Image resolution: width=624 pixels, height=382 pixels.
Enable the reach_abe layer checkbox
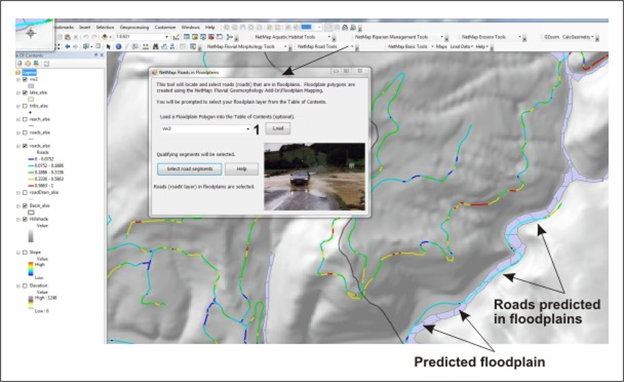(x=25, y=119)
